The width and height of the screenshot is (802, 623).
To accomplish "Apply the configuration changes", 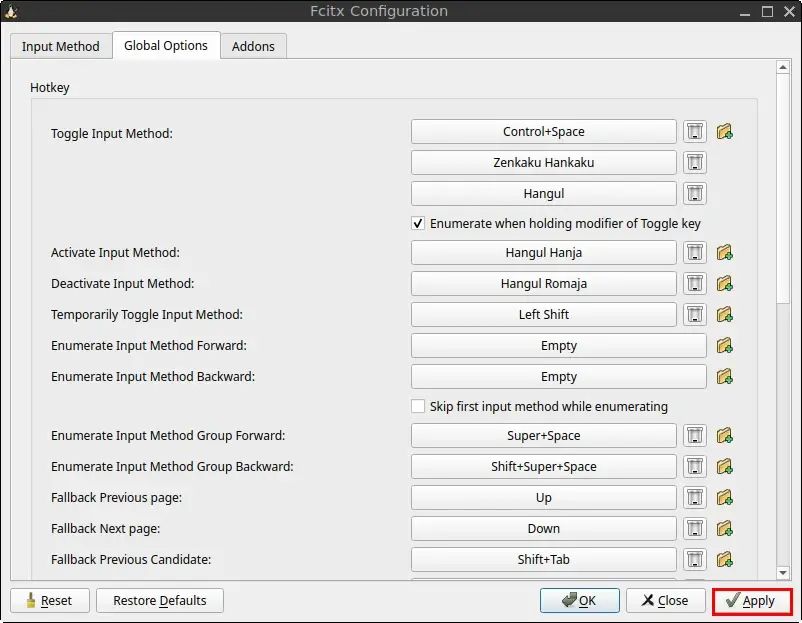I will tap(752, 600).
